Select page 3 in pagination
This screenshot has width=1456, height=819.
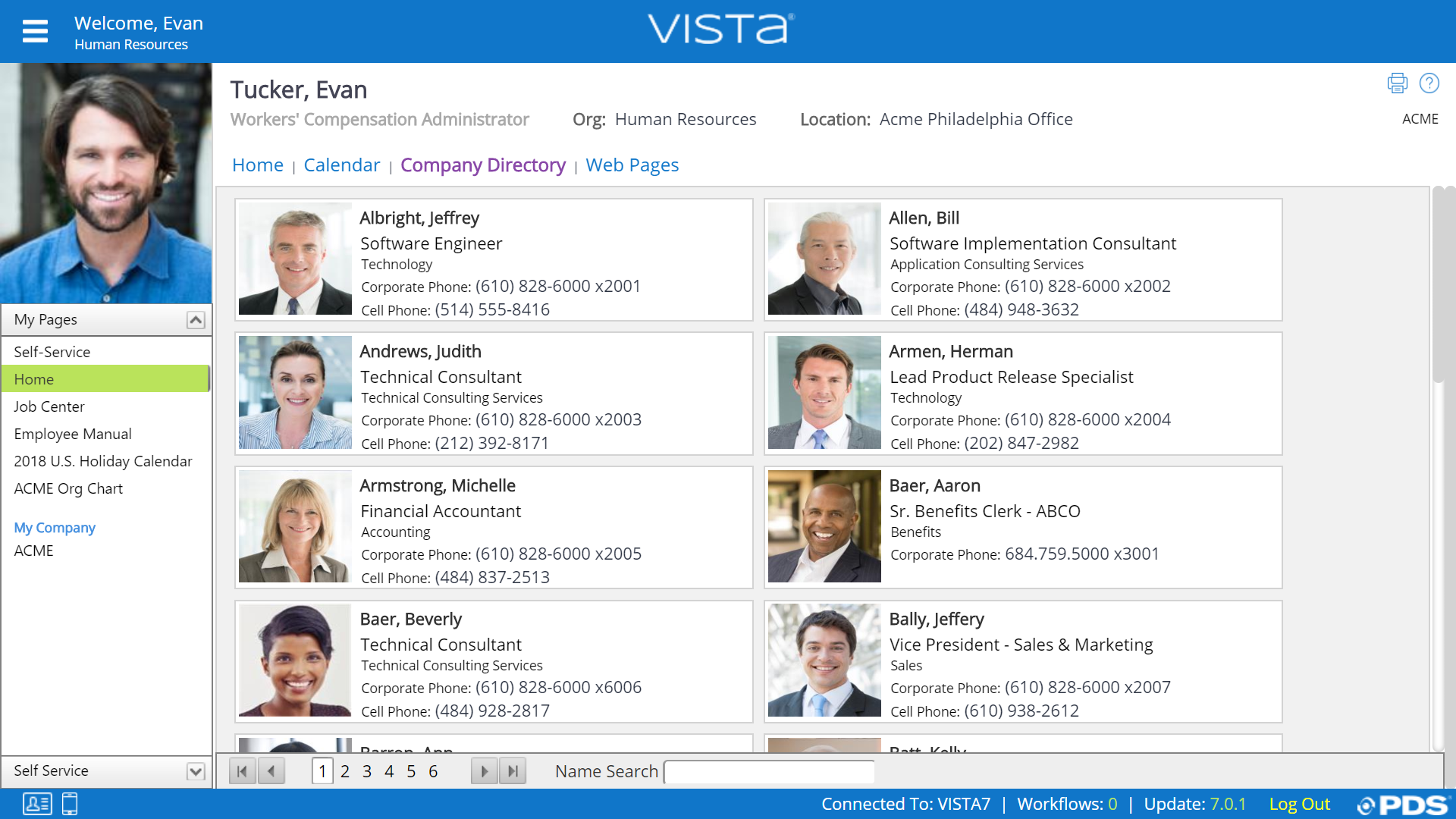tap(367, 771)
